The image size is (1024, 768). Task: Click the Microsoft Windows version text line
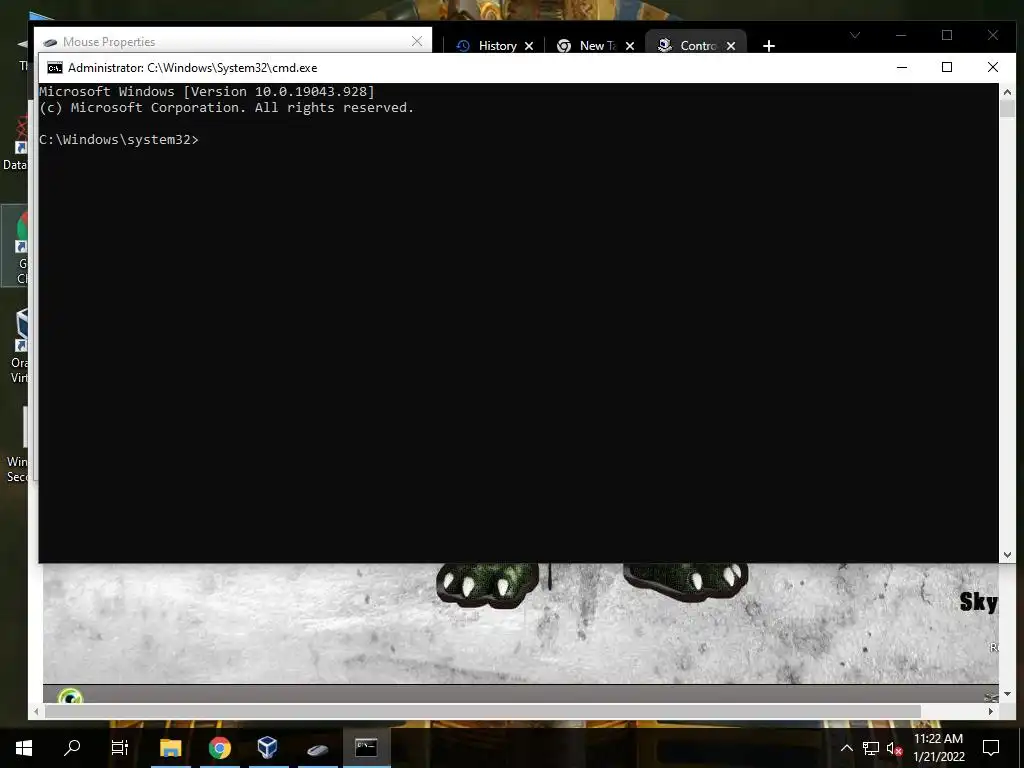pyautogui.click(x=206, y=91)
